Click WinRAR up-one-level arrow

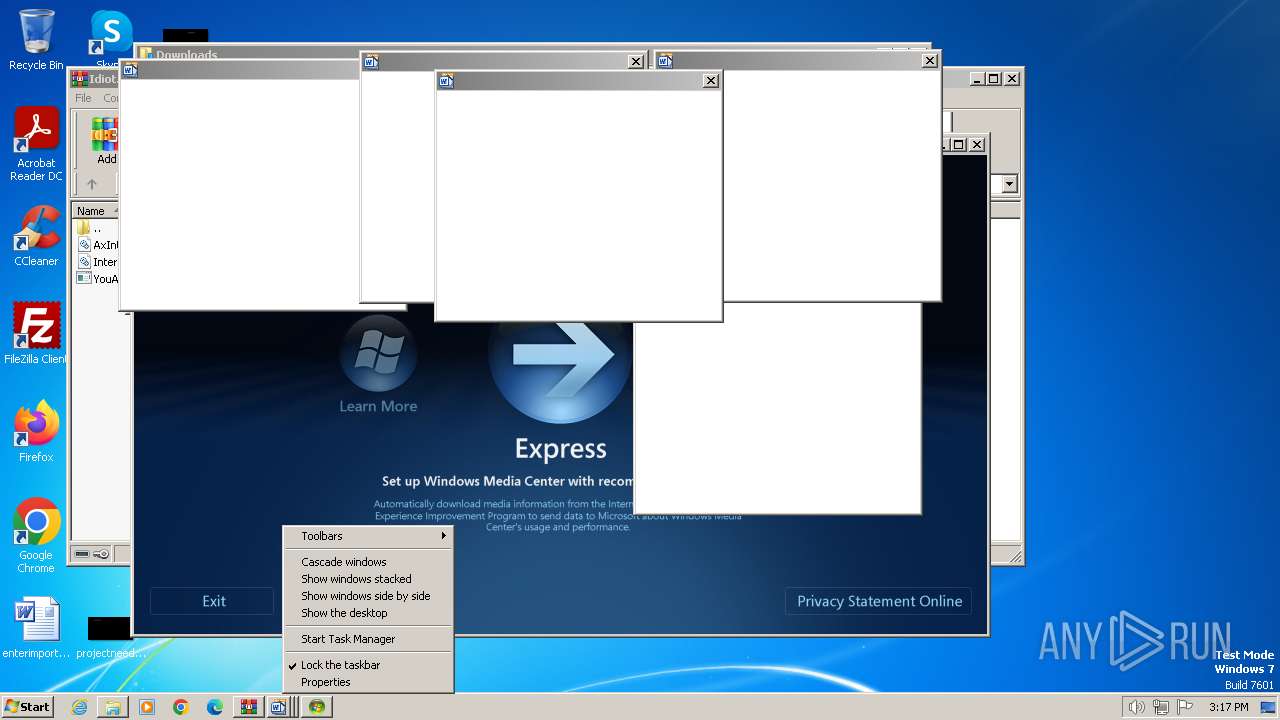coord(92,184)
